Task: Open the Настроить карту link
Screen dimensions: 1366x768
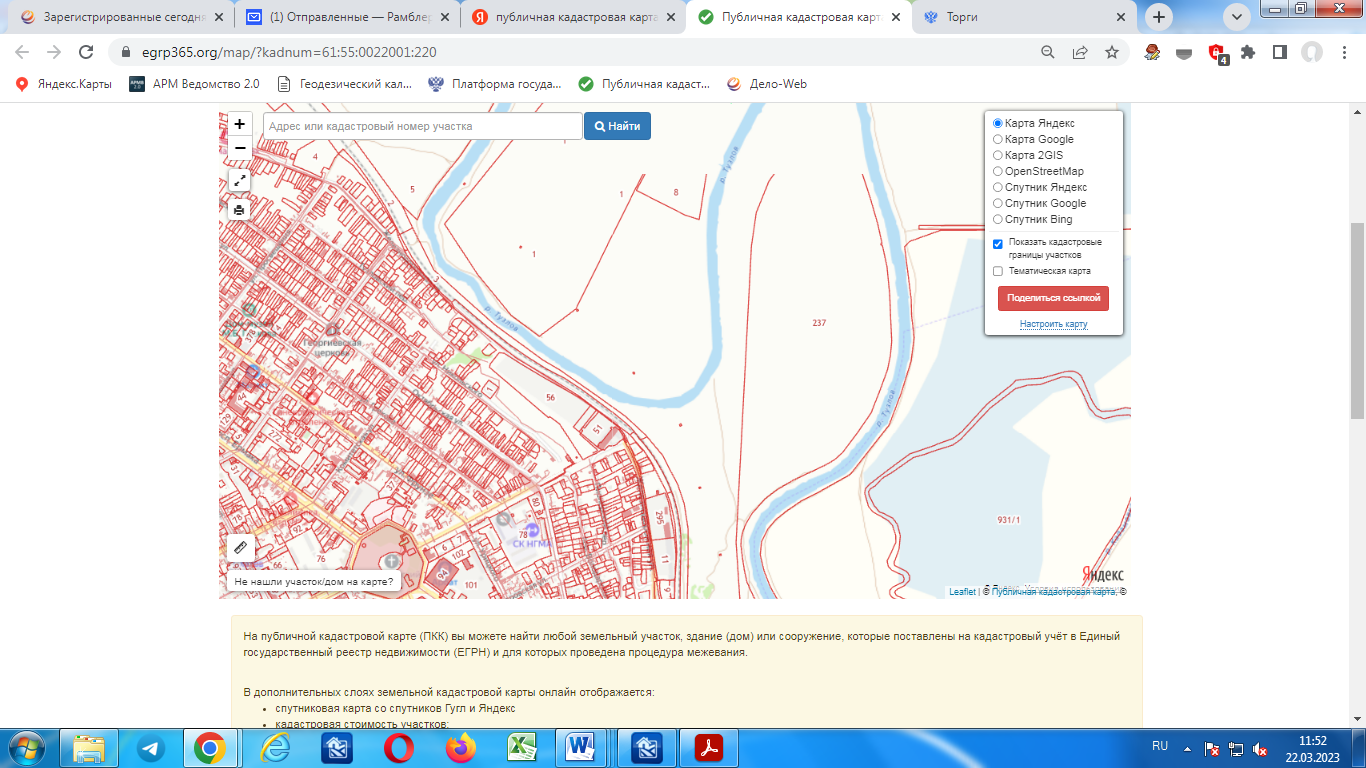Action: [1053, 324]
